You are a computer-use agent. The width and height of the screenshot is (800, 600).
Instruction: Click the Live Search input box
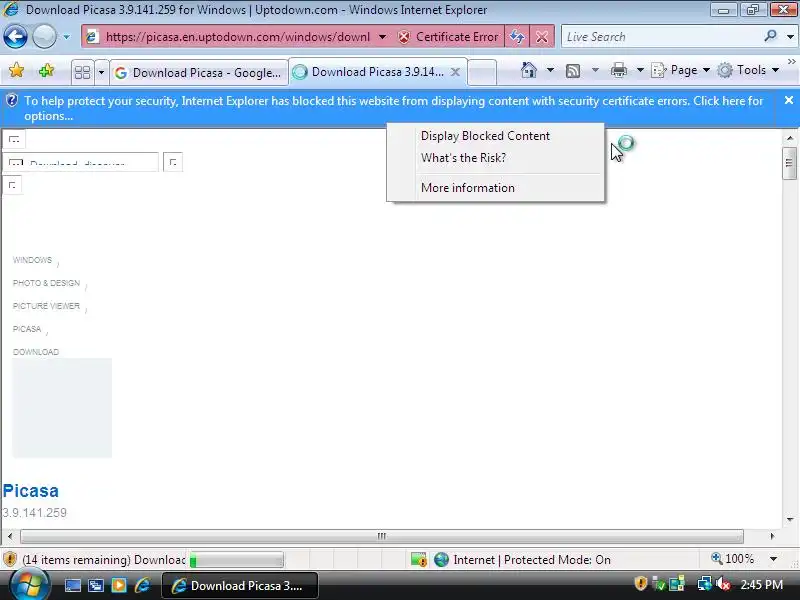point(661,37)
